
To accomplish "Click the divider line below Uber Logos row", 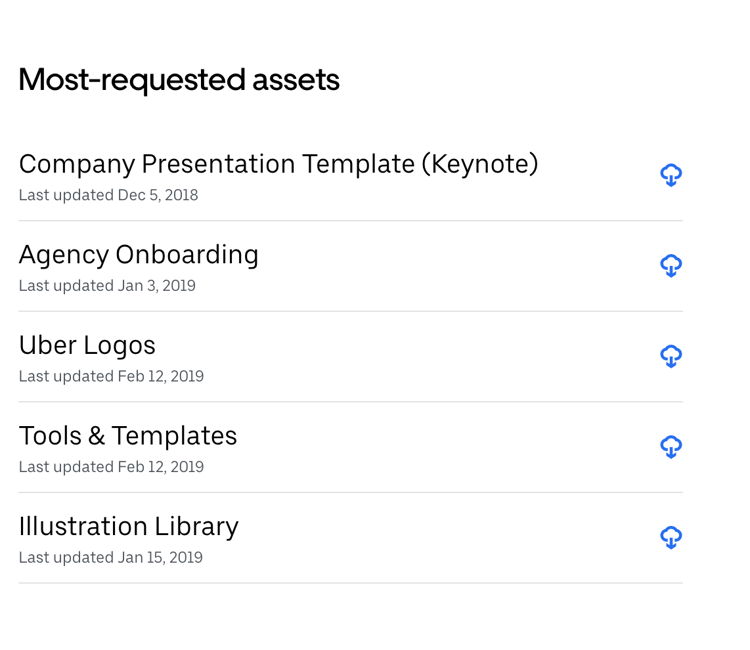I will point(350,402).
